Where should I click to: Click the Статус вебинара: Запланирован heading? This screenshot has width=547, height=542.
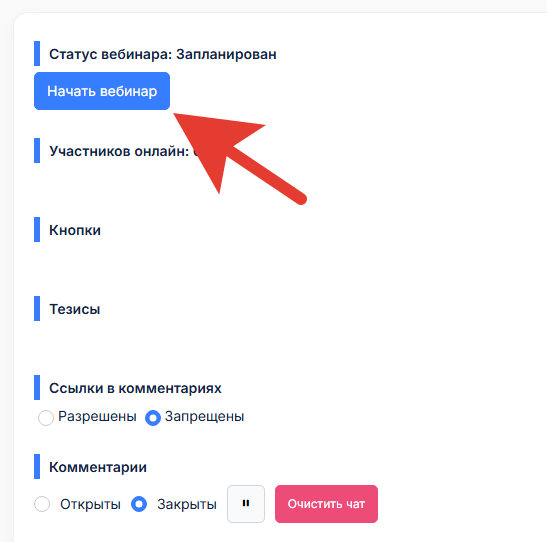click(163, 54)
